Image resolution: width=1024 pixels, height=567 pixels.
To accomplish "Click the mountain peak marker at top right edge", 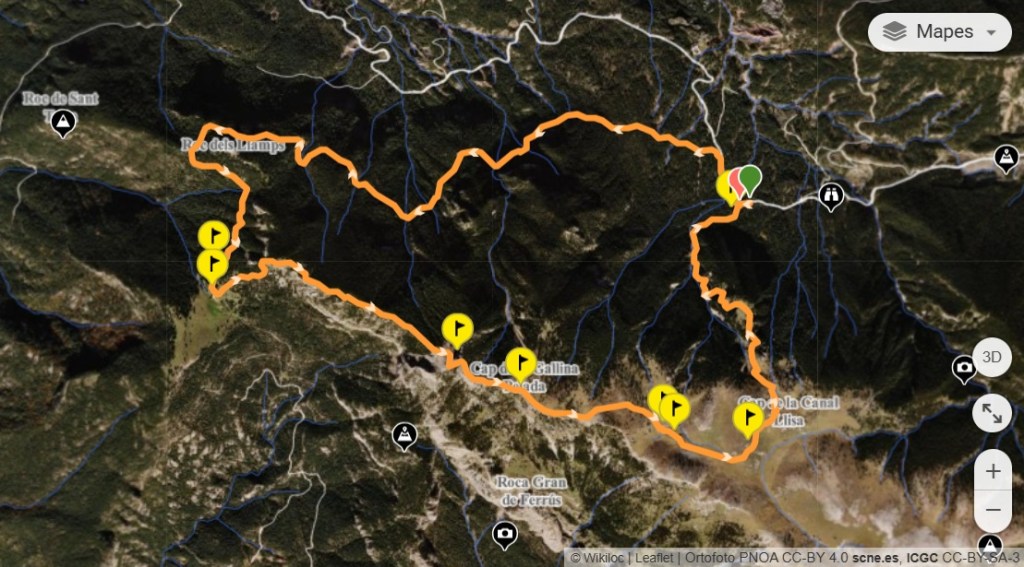I will click(x=1006, y=157).
